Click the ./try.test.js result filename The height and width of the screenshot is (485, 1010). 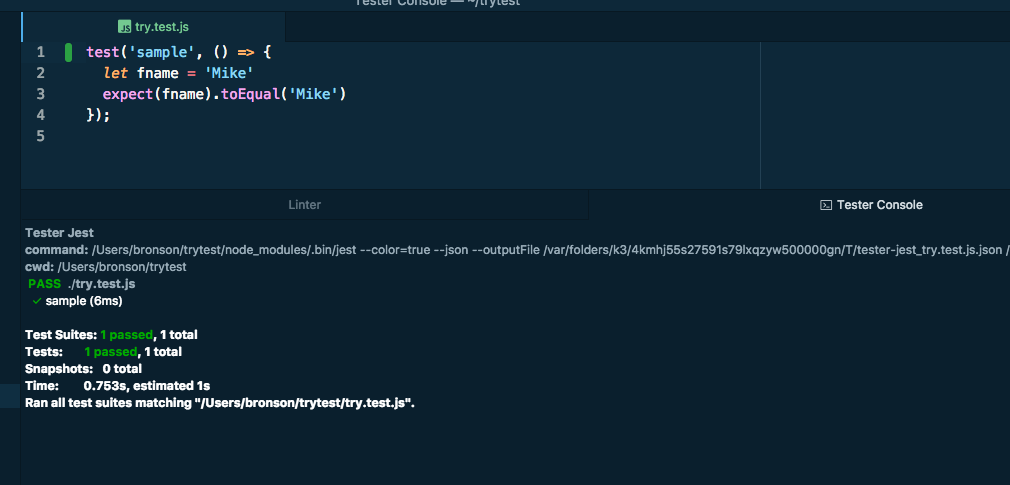(x=101, y=284)
